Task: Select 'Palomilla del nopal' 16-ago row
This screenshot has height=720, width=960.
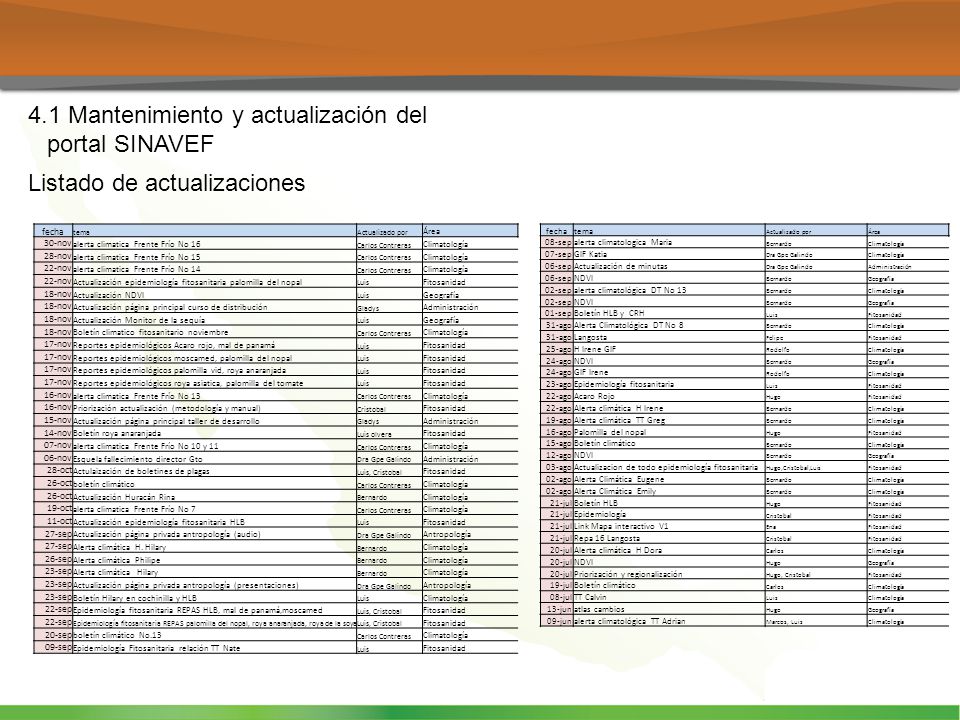Action: click(x=744, y=432)
